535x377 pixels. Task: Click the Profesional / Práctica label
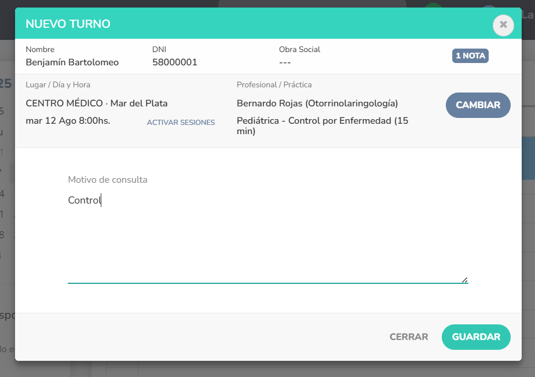[274, 85]
